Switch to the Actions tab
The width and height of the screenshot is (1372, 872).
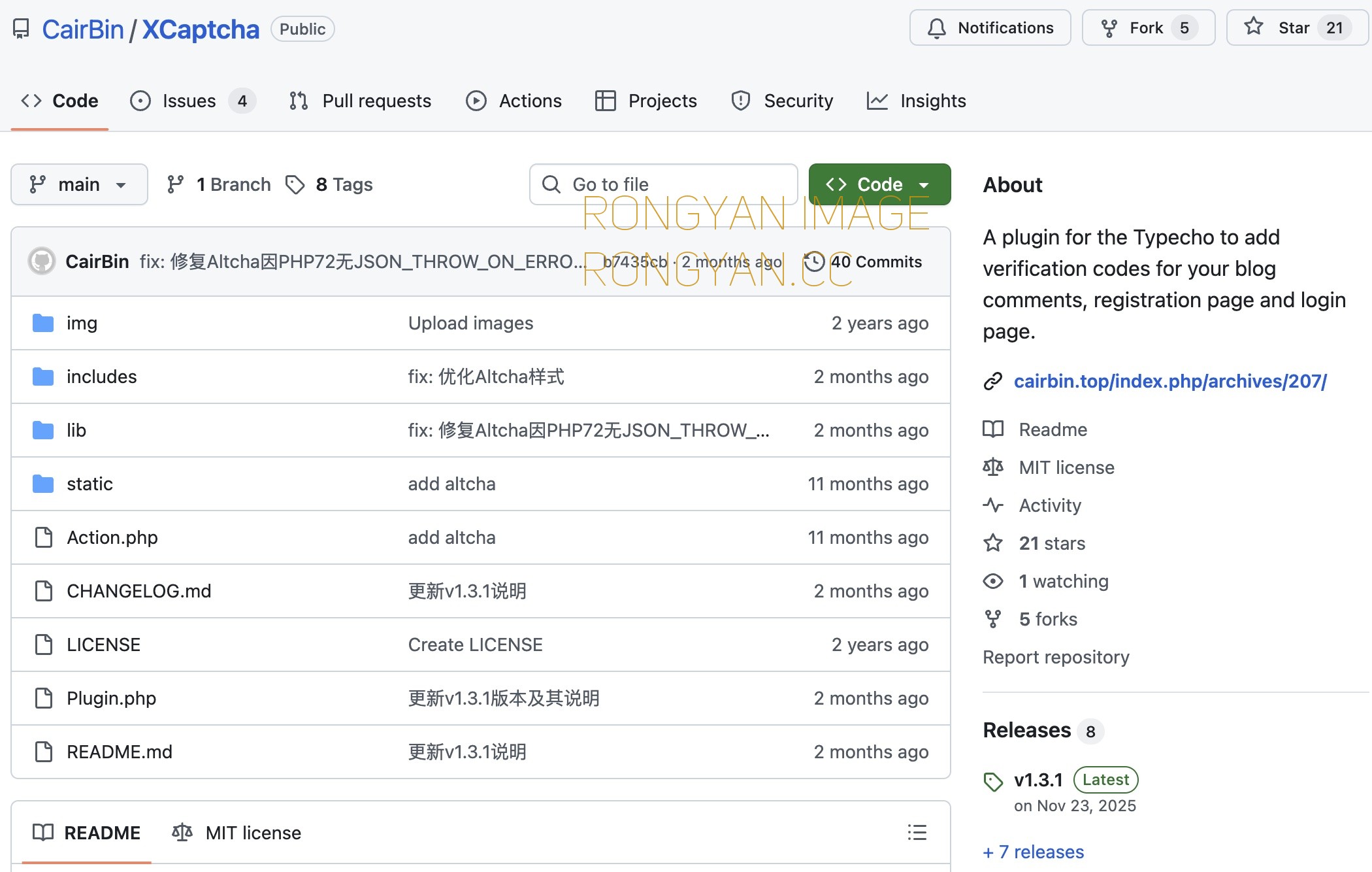click(x=514, y=101)
